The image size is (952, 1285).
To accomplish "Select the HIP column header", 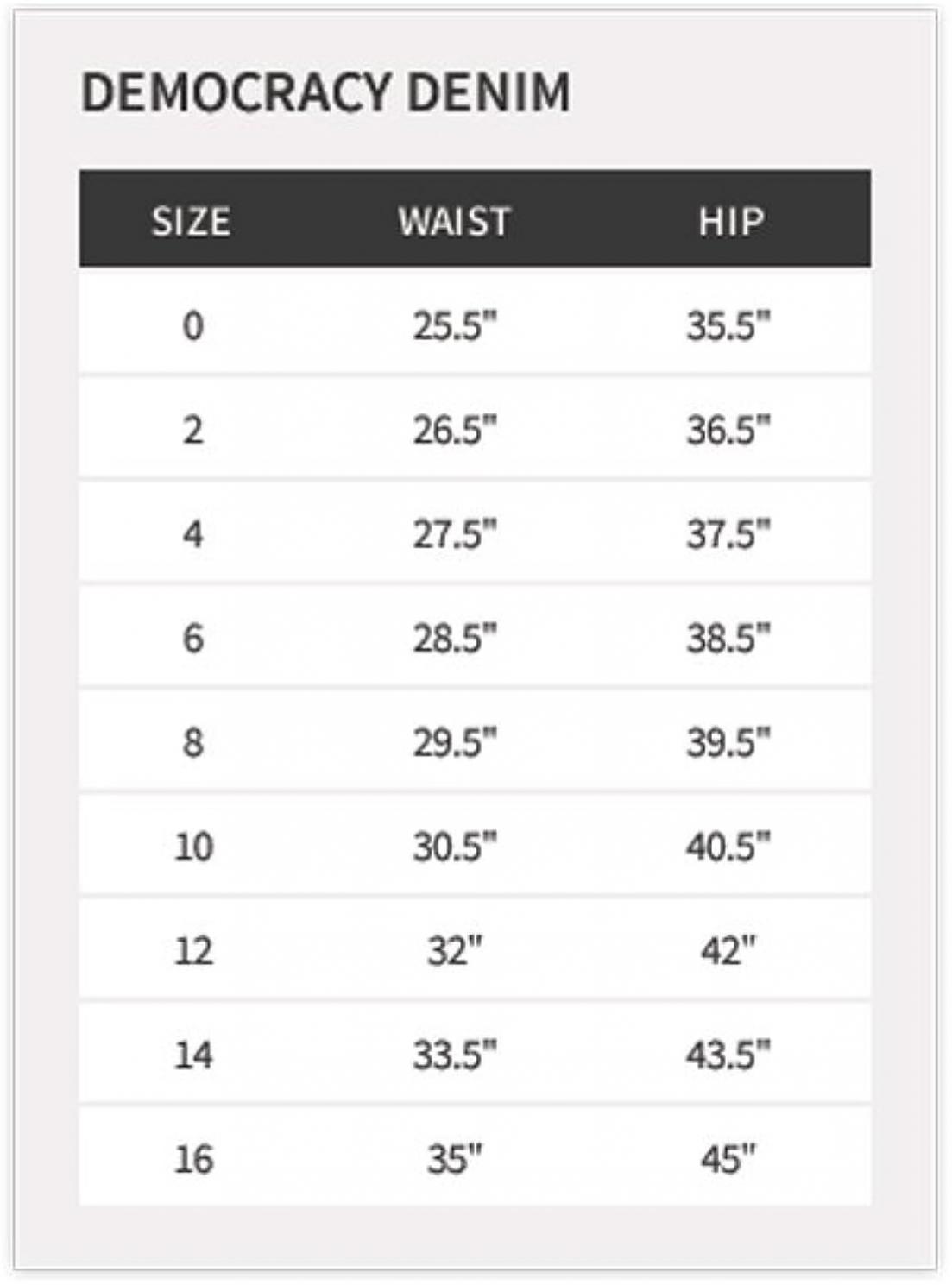I will tap(731, 222).
